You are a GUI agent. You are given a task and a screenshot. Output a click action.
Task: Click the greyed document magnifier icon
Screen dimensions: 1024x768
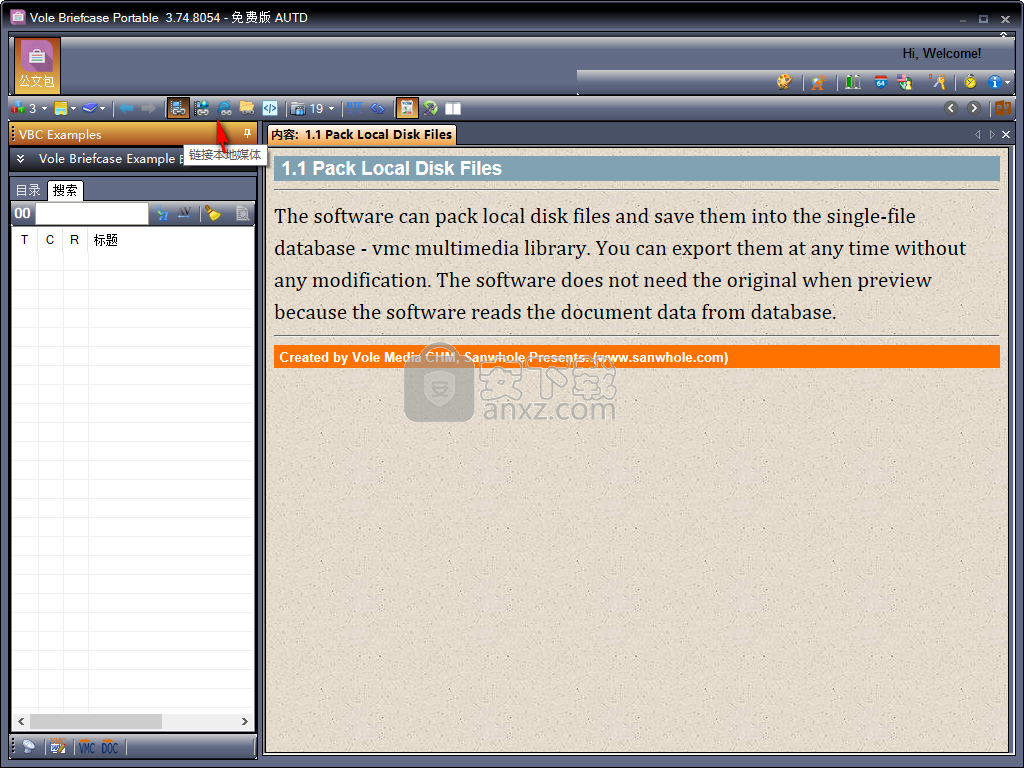(x=242, y=213)
